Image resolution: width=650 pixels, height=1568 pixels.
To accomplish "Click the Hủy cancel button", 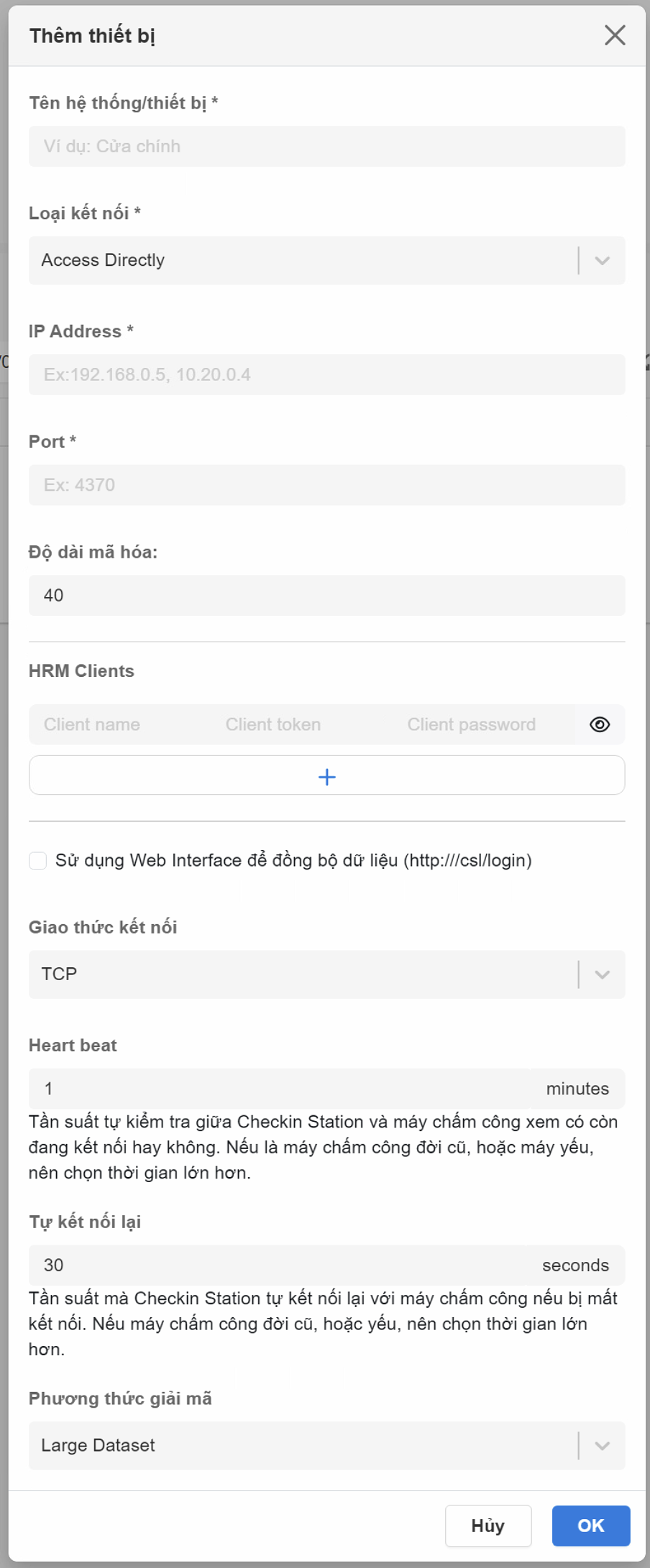I will pyautogui.click(x=487, y=1526).
